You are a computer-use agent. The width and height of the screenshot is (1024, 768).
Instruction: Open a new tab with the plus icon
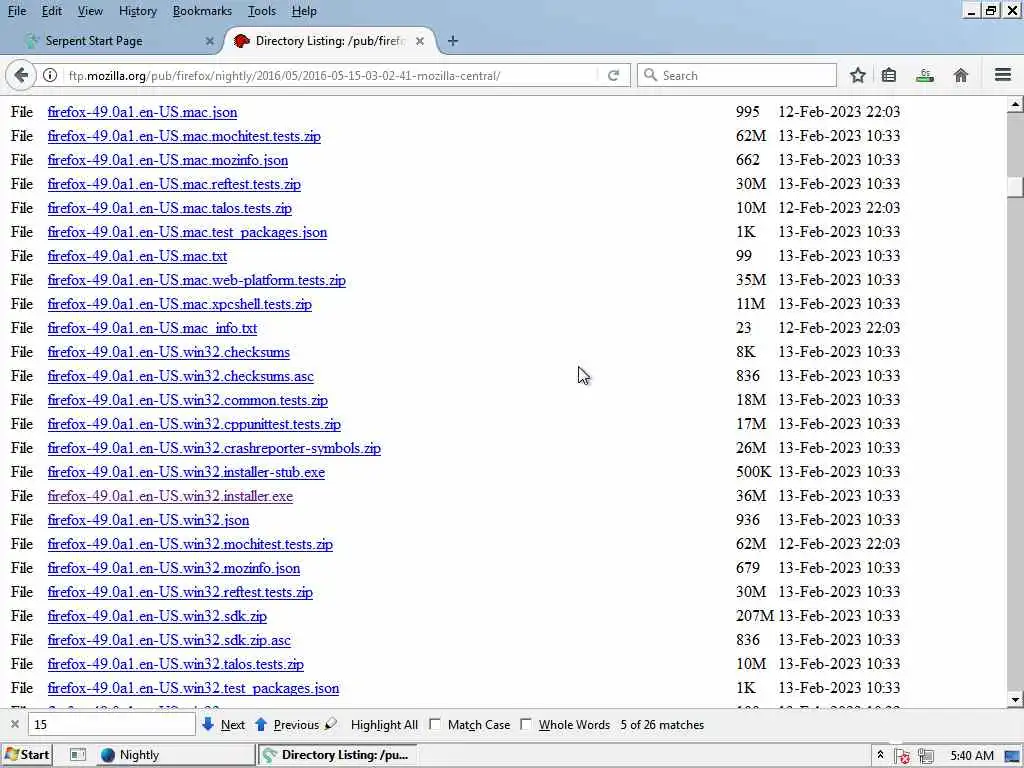(453, 40)
